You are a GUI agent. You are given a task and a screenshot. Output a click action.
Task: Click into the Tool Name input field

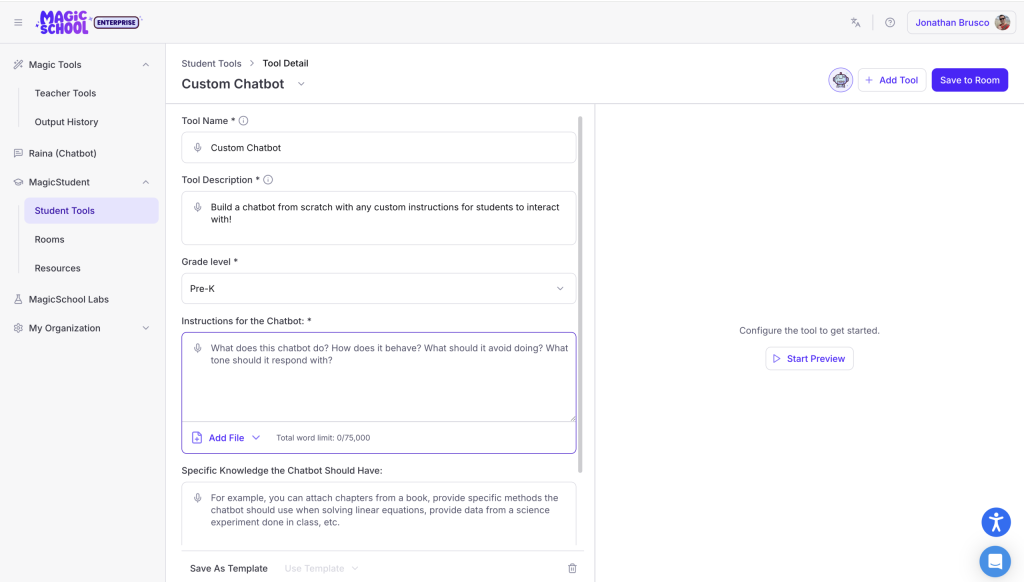[x=379, y=148]
